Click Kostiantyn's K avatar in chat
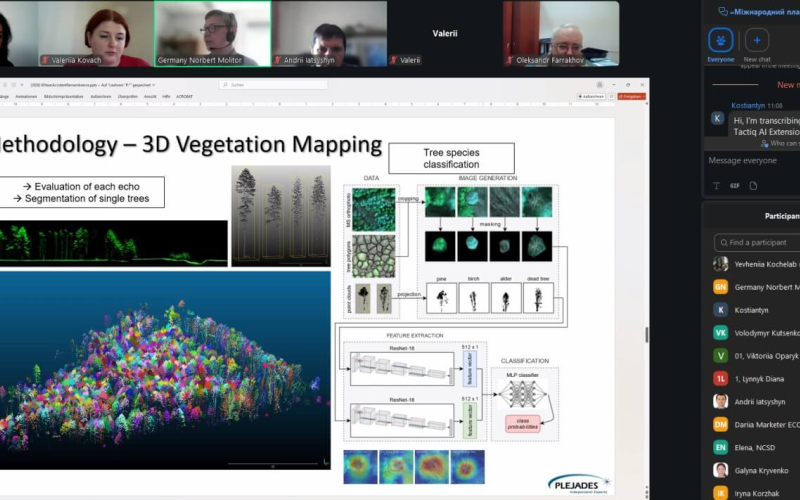 (x=717, y=118)
